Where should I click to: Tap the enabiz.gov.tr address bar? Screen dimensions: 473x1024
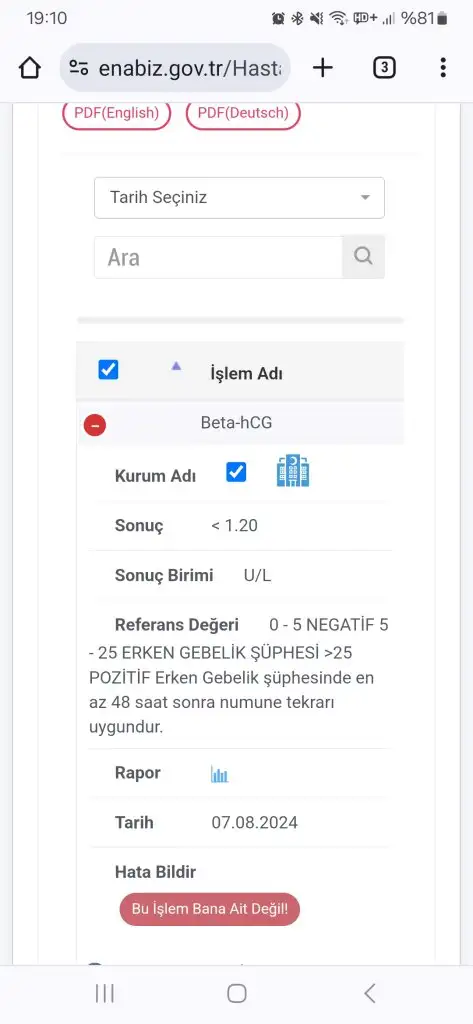coord(175,68)
